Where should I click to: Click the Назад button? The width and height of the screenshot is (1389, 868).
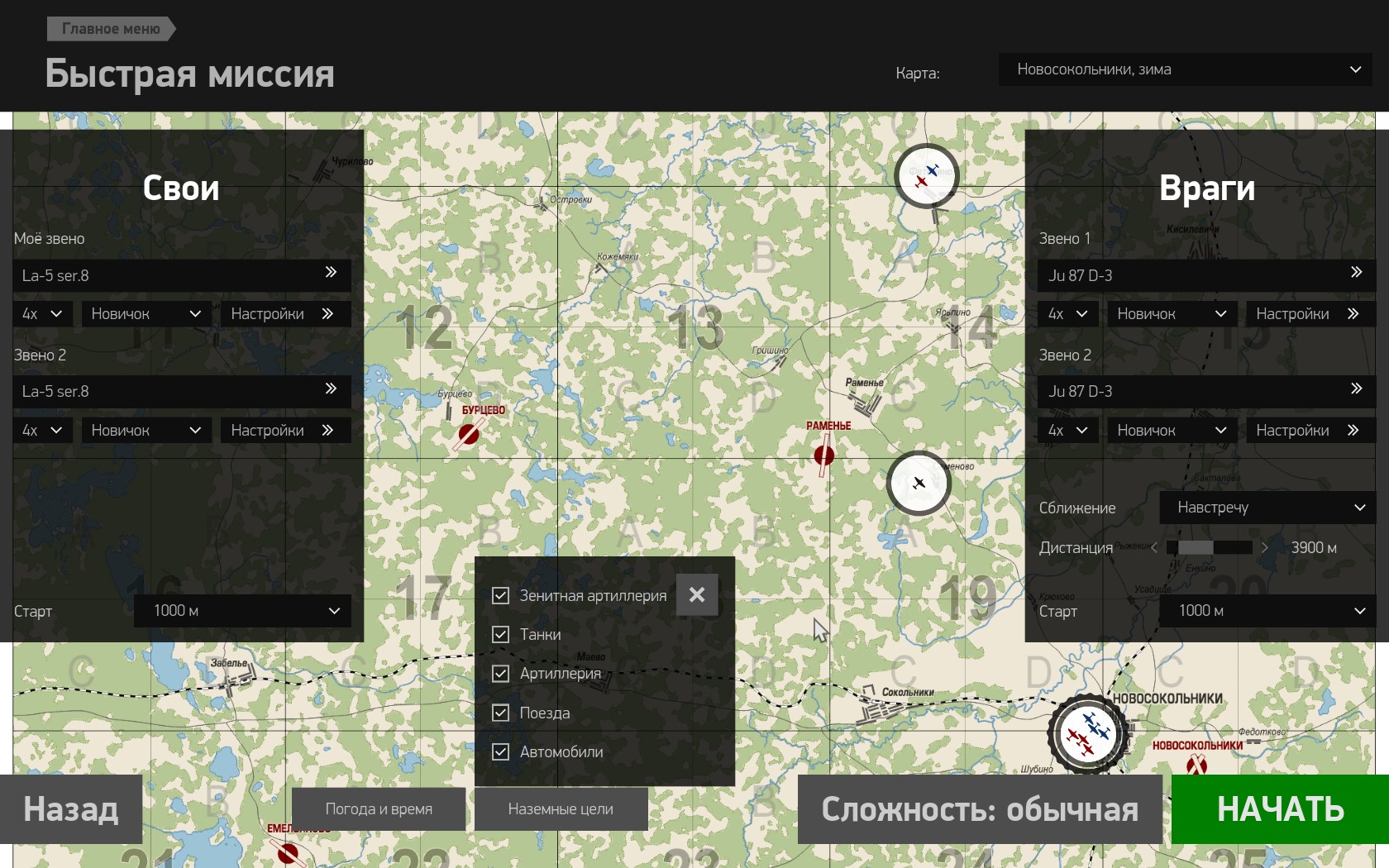(71, 809)
